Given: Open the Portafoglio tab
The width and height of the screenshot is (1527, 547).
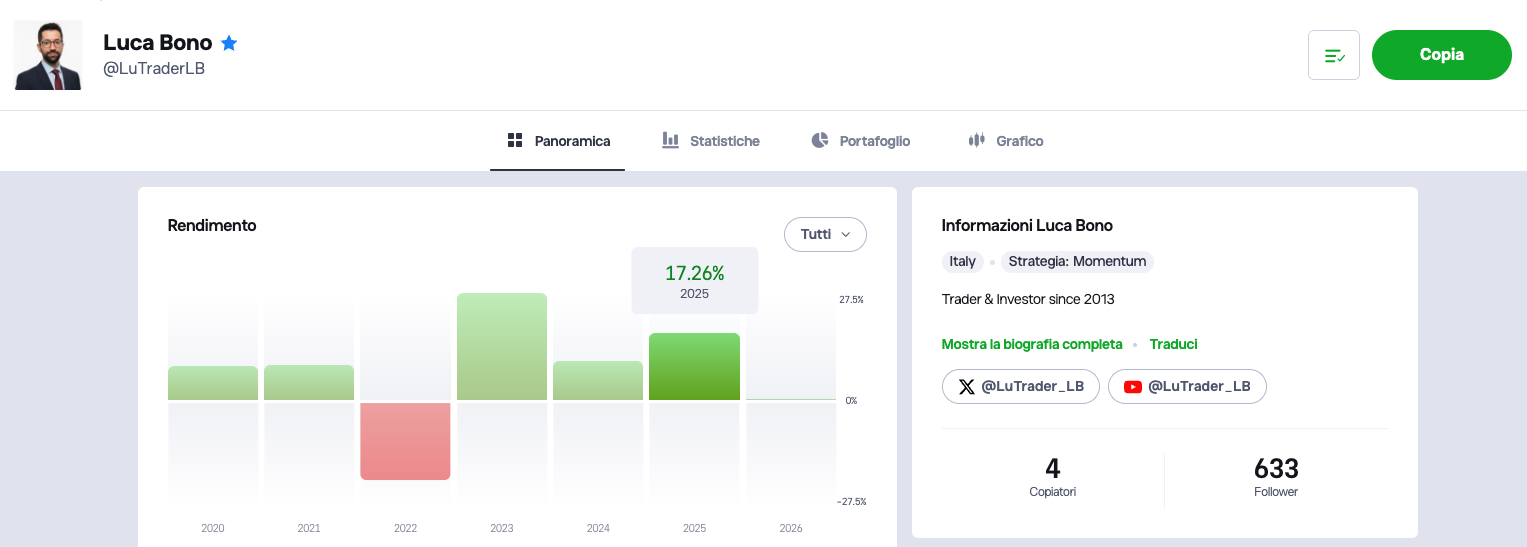Looking at the screenshot, I should click(x=861, y=141).
